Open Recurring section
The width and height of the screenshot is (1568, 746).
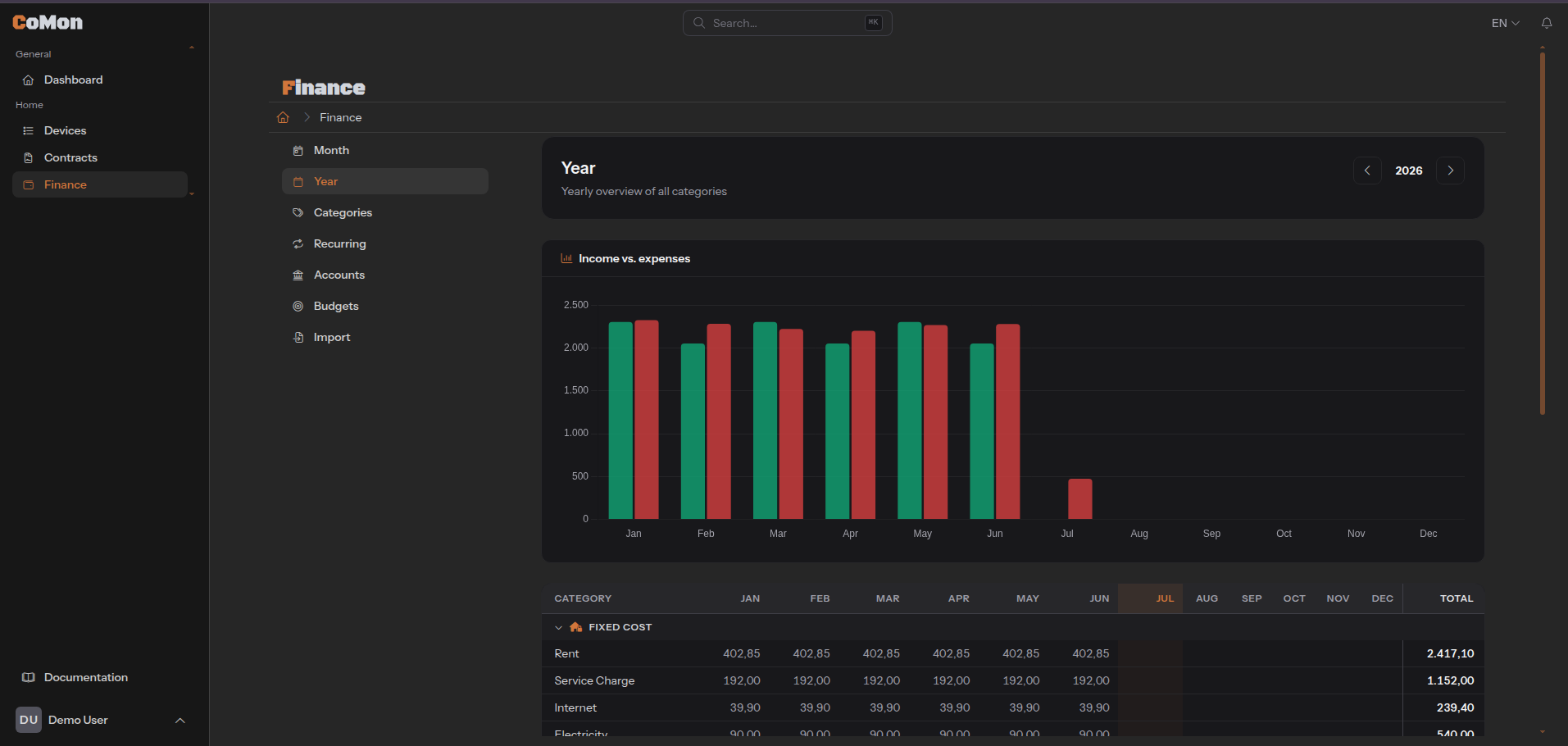385,244
